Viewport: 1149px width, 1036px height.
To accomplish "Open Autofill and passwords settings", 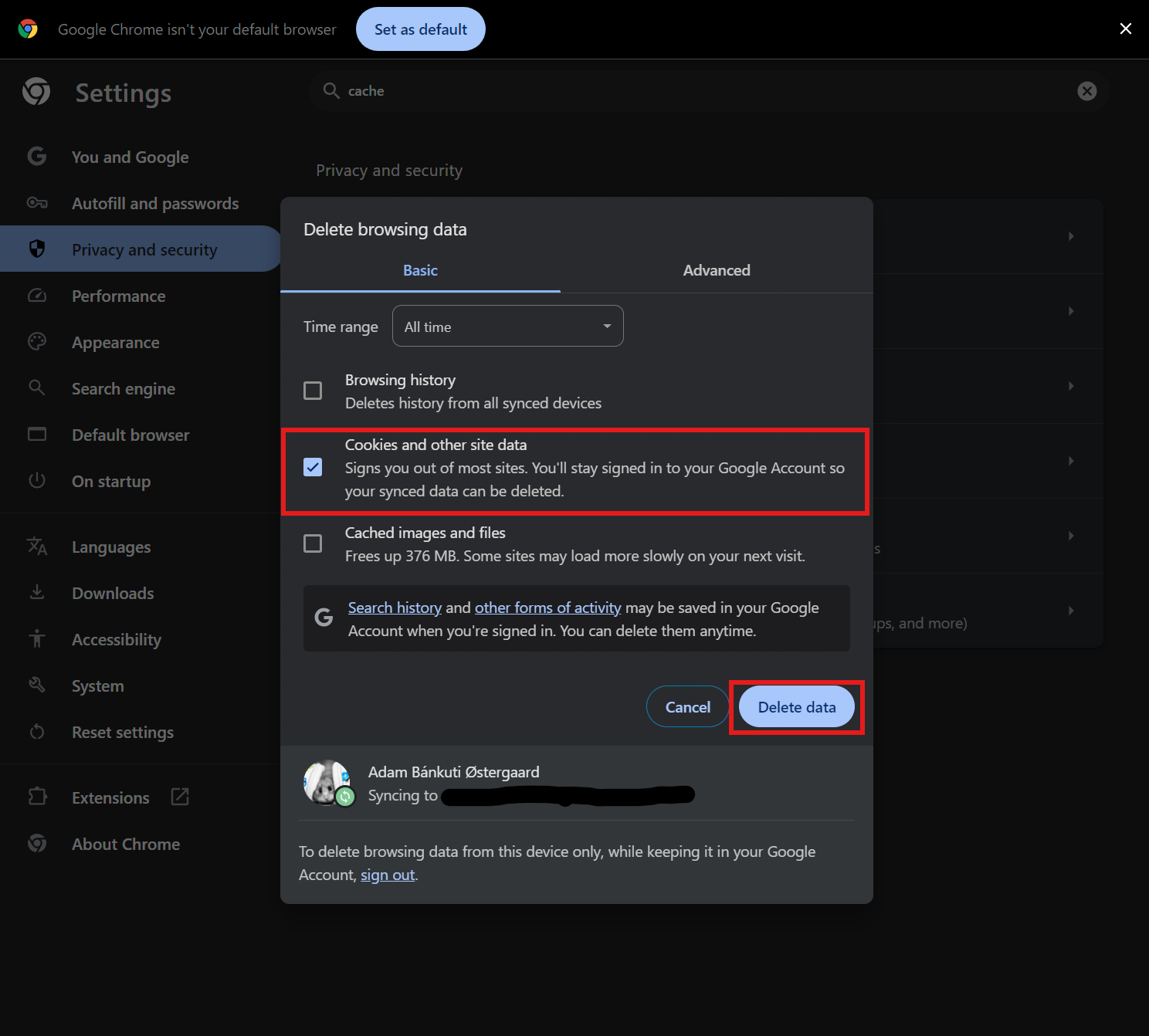I will pos(155,204).
